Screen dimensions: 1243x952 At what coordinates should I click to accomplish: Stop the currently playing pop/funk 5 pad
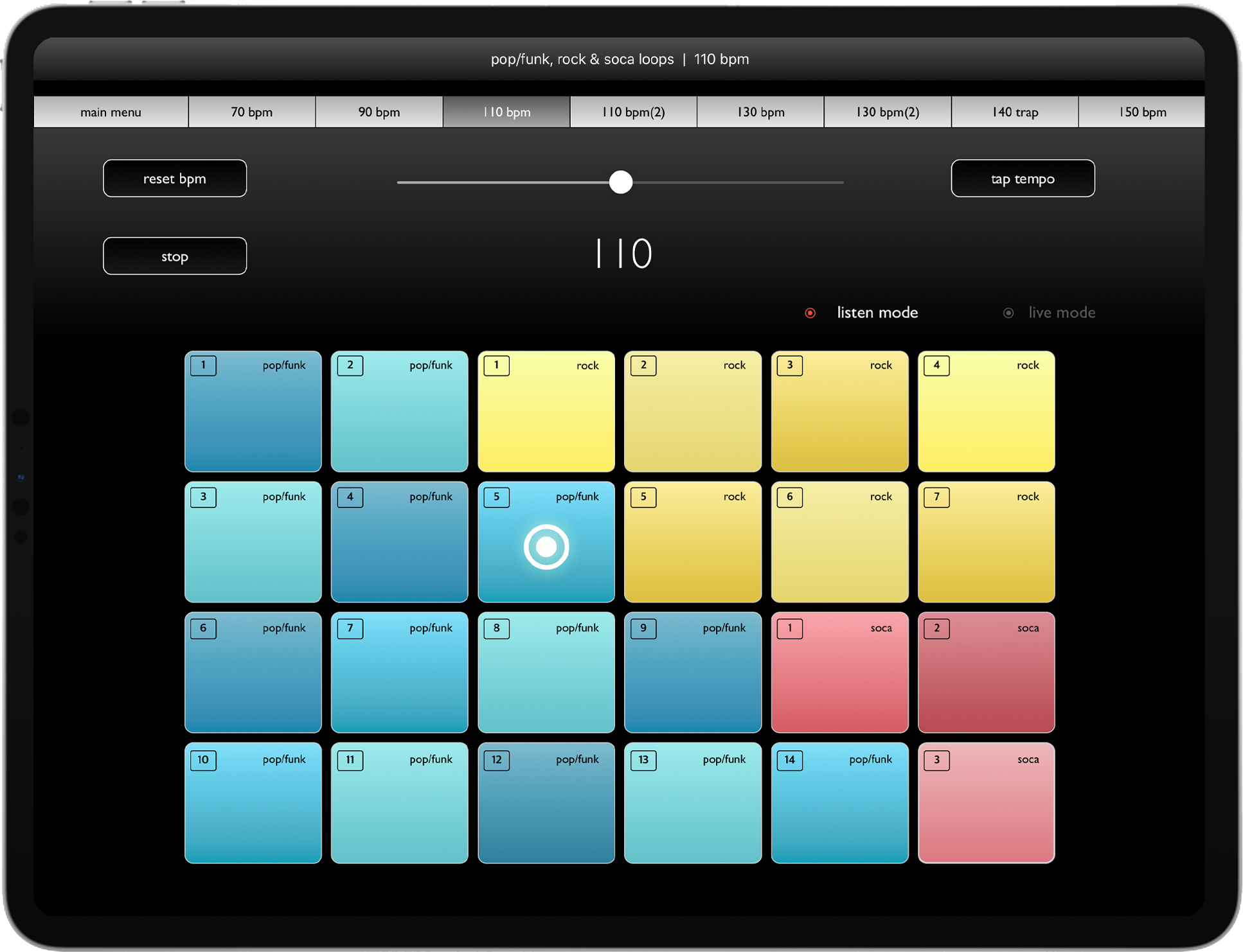coord(546,543)
